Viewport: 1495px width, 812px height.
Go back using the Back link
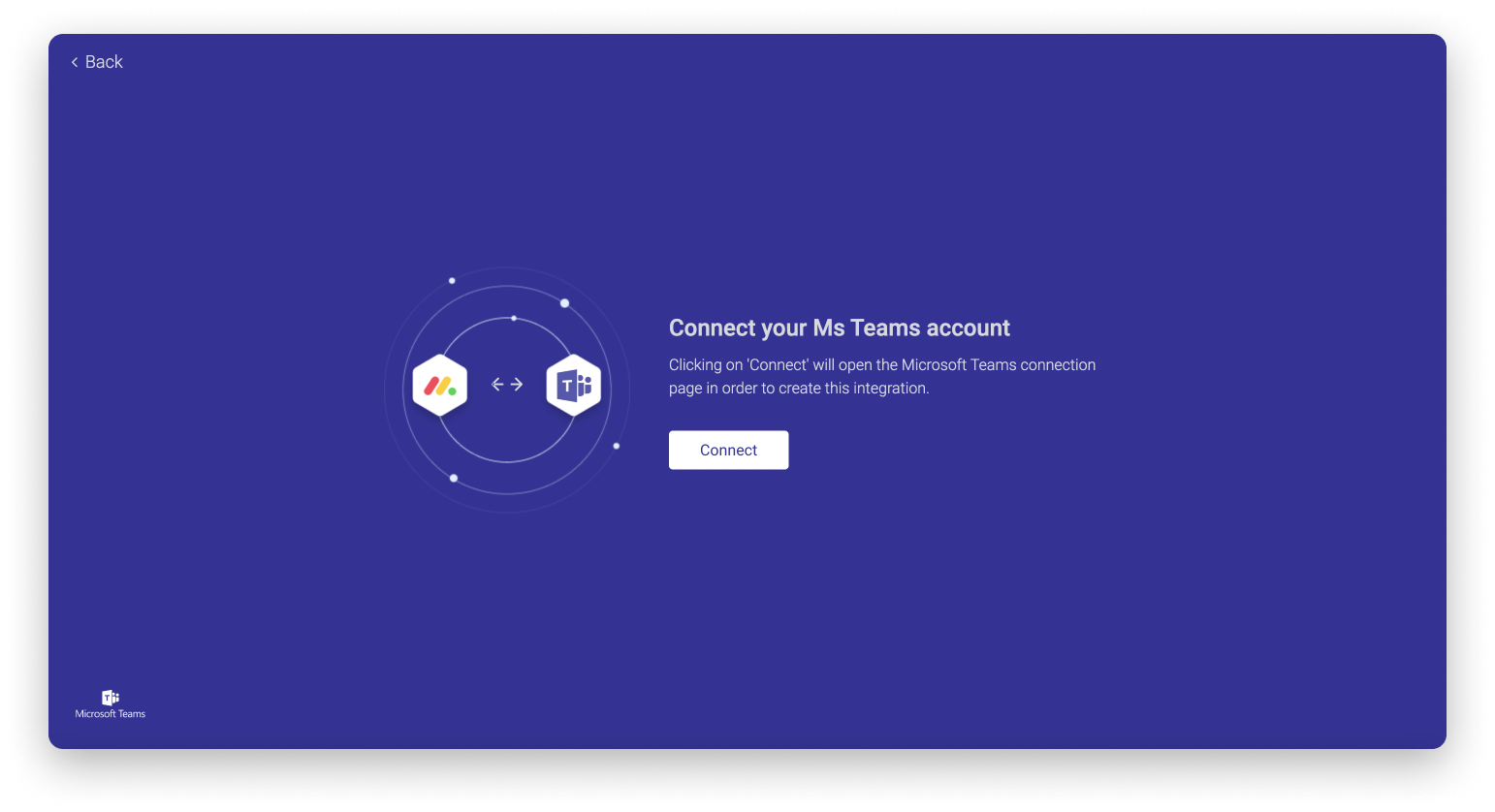97,62
